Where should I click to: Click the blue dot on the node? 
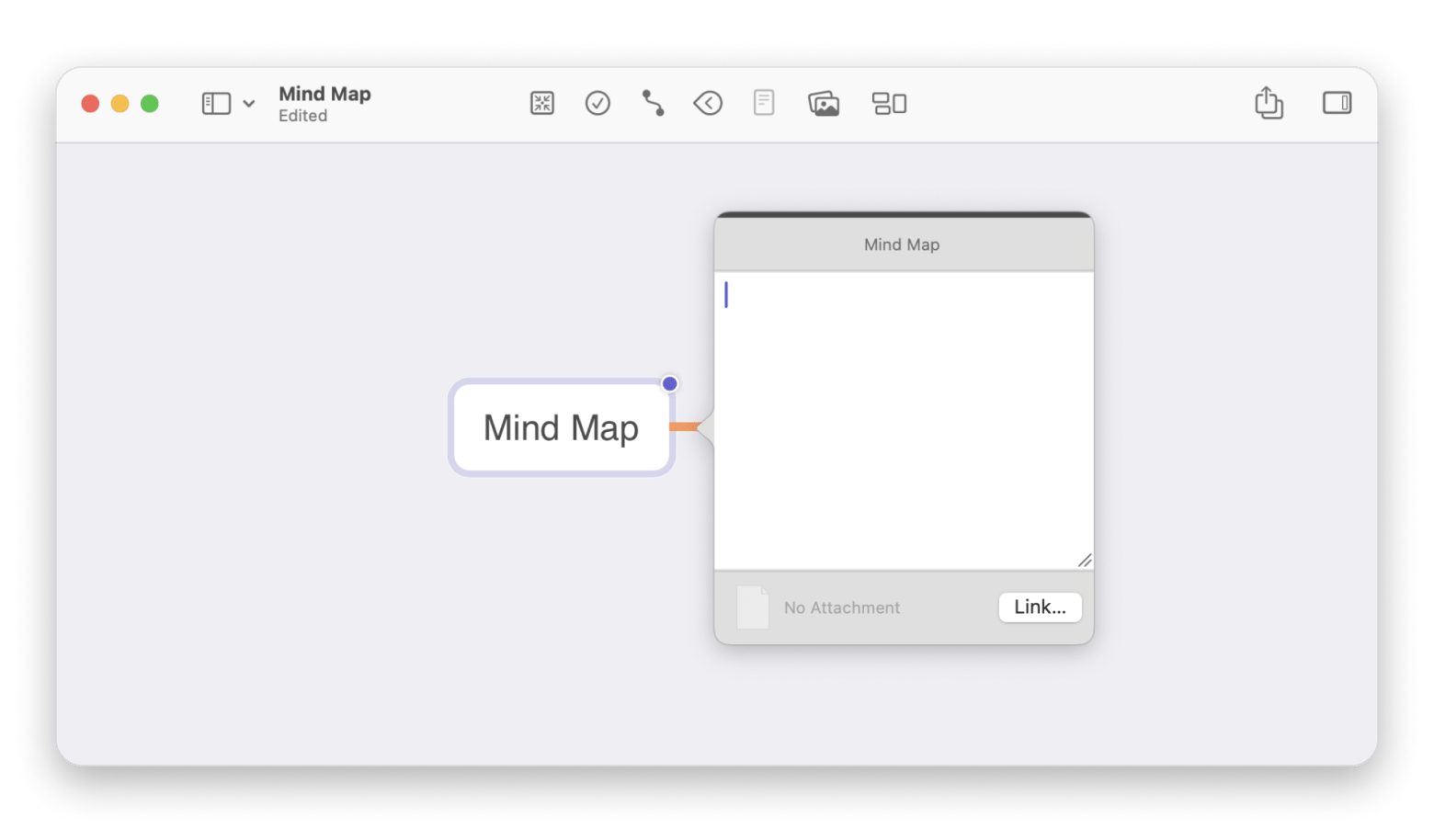click(x=670, y=384)
